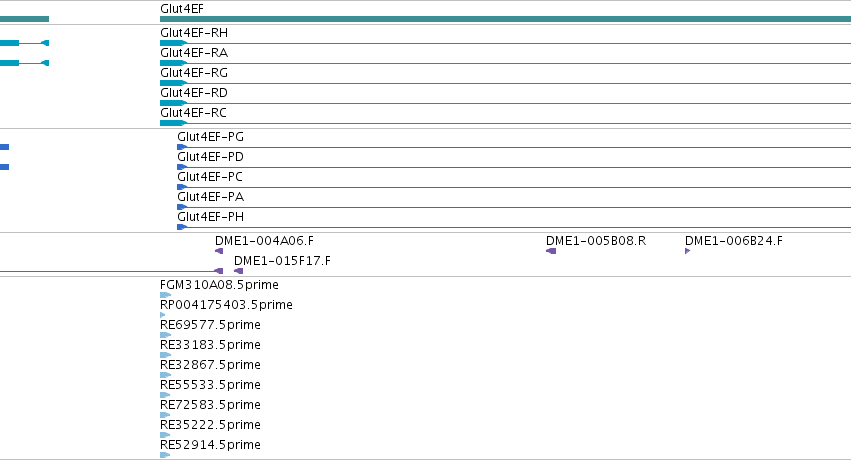Click the FGM310A08.5prime EST glyph
The width and height of the screenshot is (851, 460).
(x=166, y=295)
